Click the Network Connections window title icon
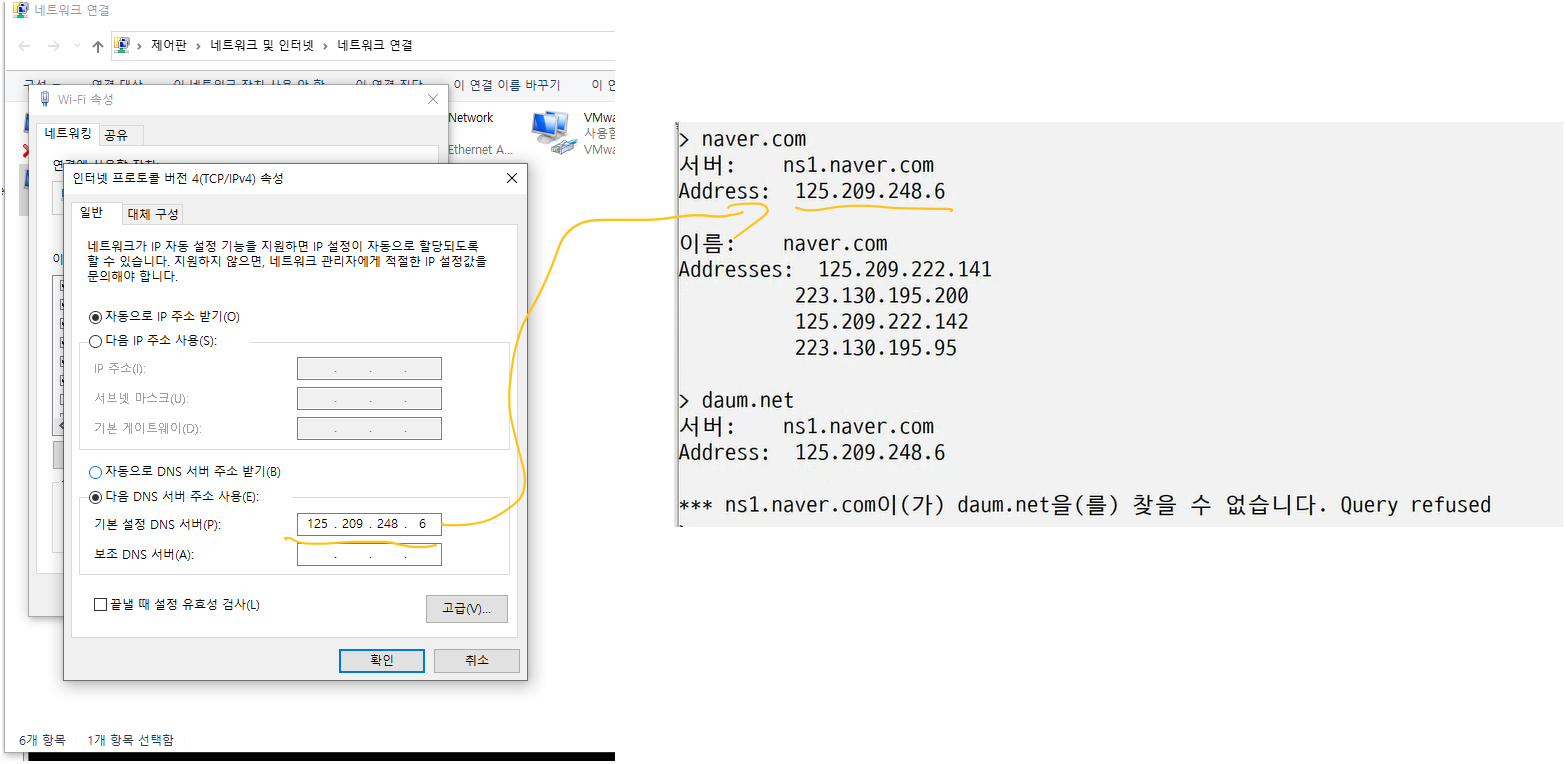This screenshot has height=764, width=1566. (20, 10)
